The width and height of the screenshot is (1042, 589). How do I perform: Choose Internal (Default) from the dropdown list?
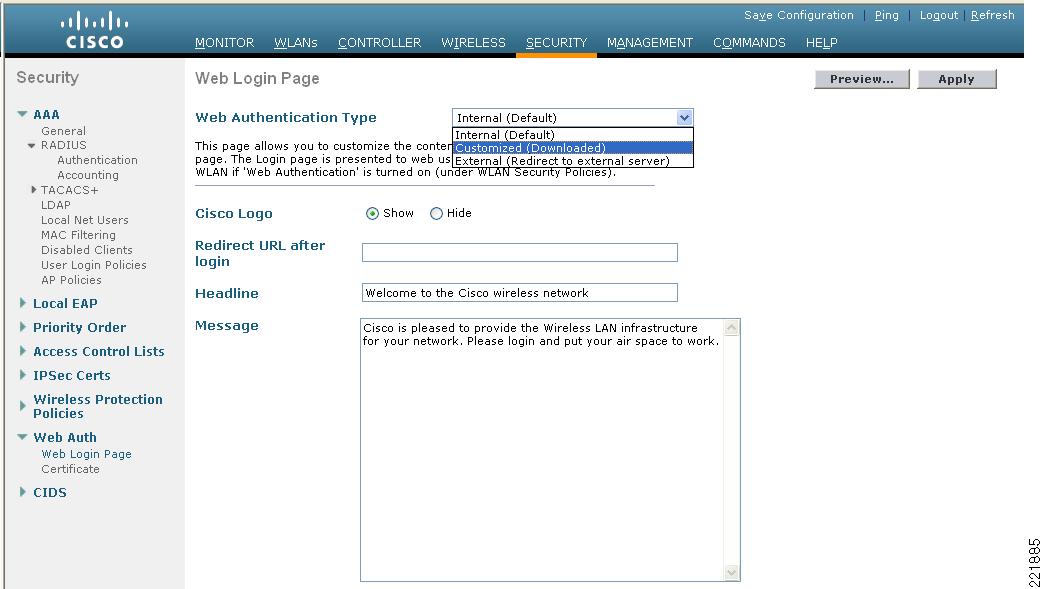(x=572, y=135)
